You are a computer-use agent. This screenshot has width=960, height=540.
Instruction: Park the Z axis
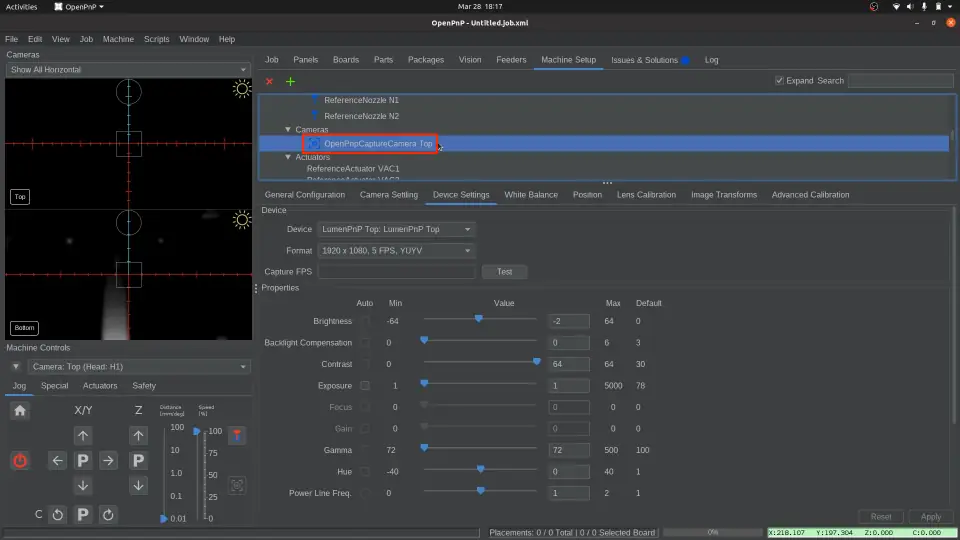pos(138,460)
